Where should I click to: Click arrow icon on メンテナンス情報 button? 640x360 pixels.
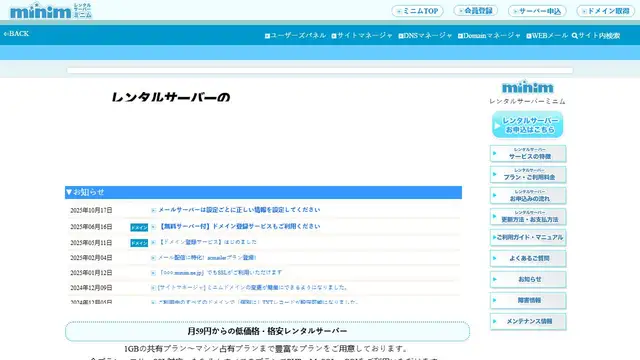(495, 321)
